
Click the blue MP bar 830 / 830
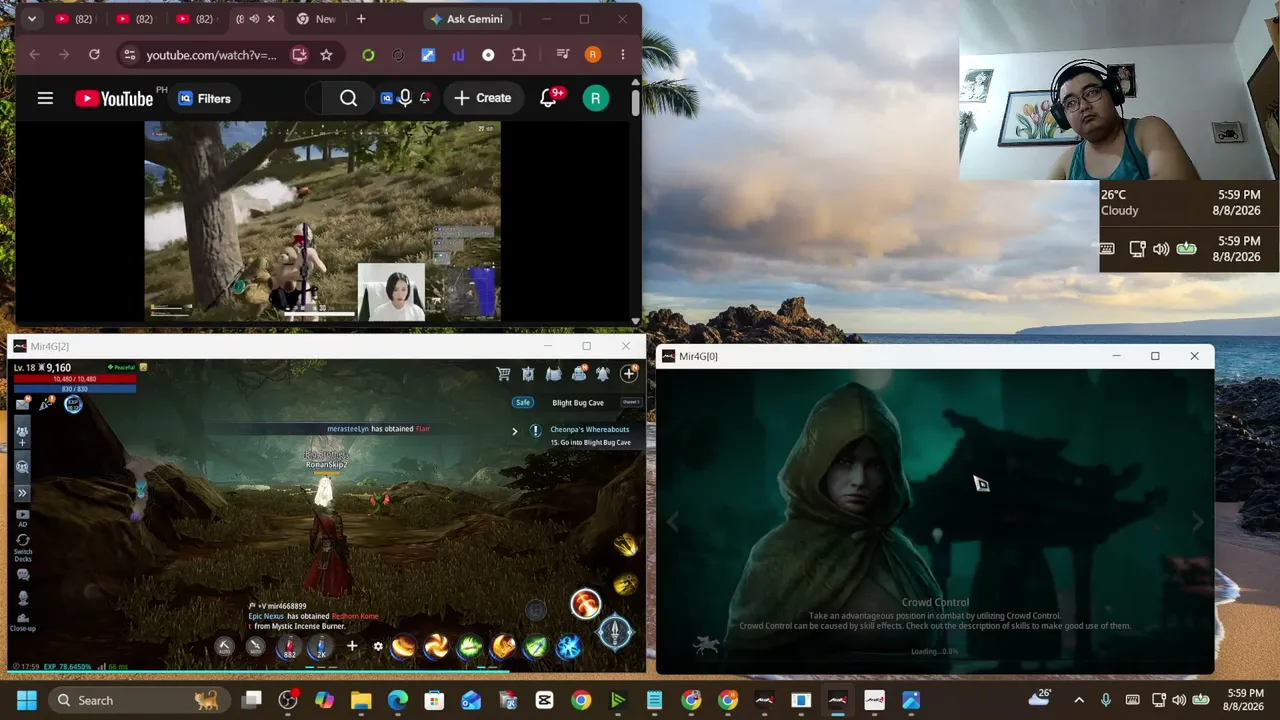pyautogui.click(x=74, y=389)
